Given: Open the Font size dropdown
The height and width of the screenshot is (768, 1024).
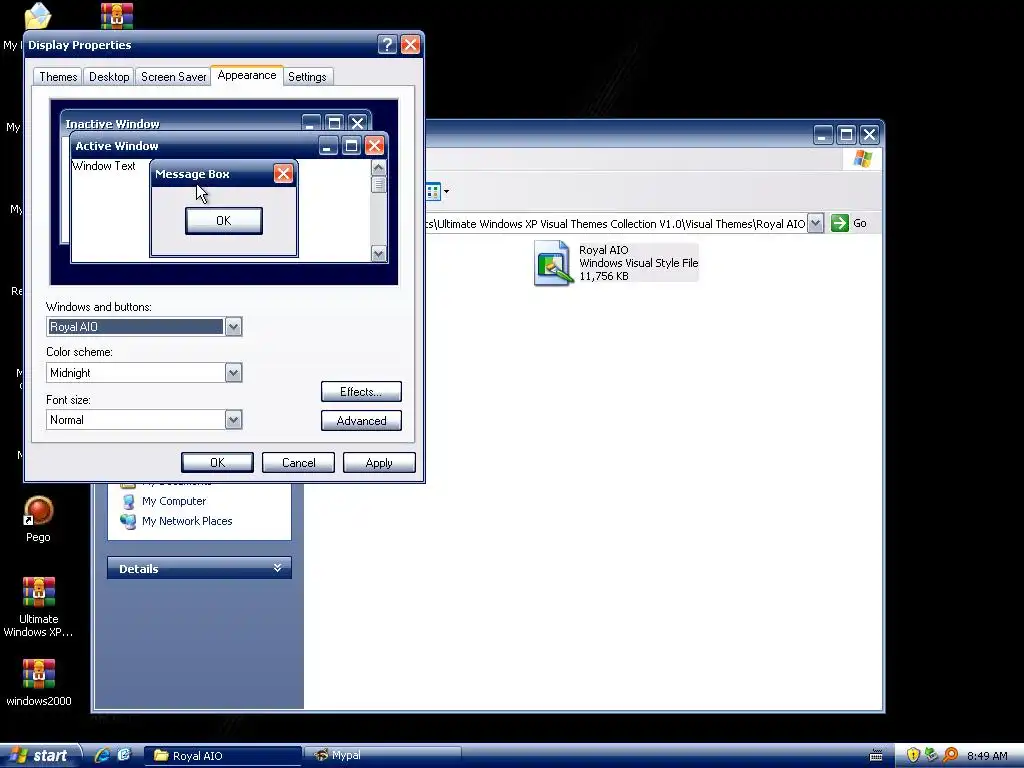Looking at the screenshot, I should click(x=233, y=420).
